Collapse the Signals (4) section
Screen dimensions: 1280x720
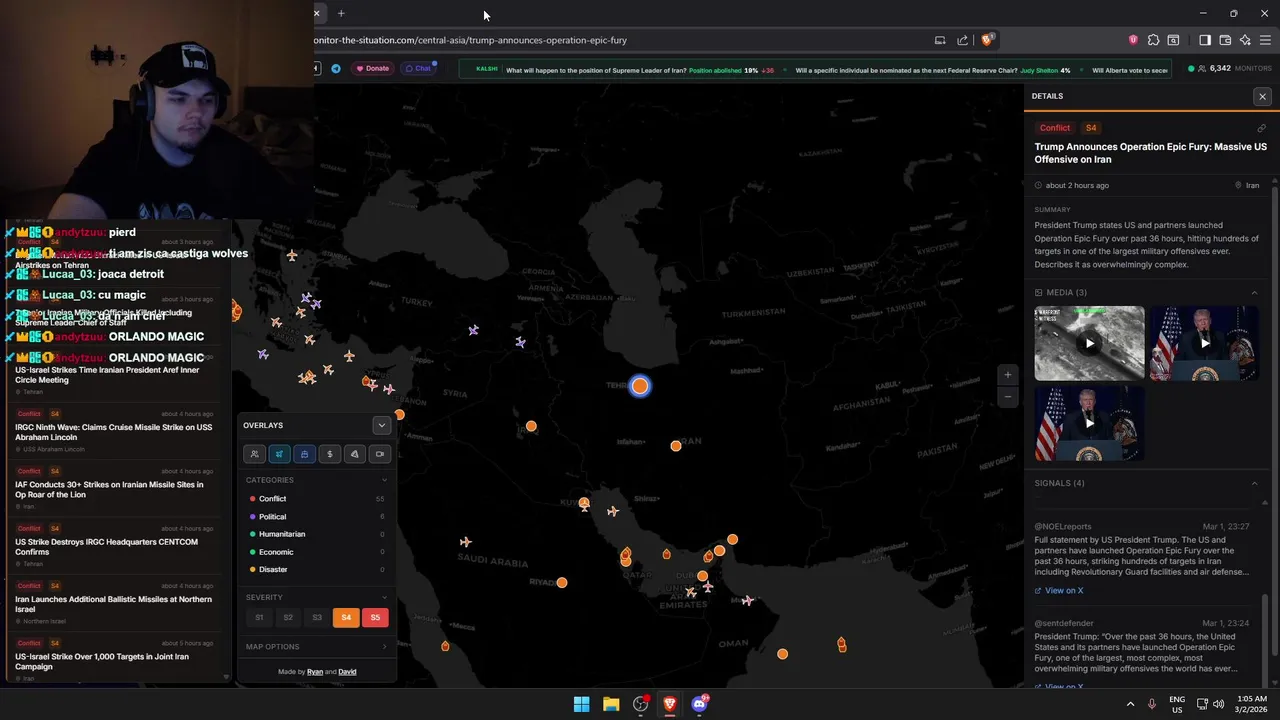click(x=1254, y=483)
